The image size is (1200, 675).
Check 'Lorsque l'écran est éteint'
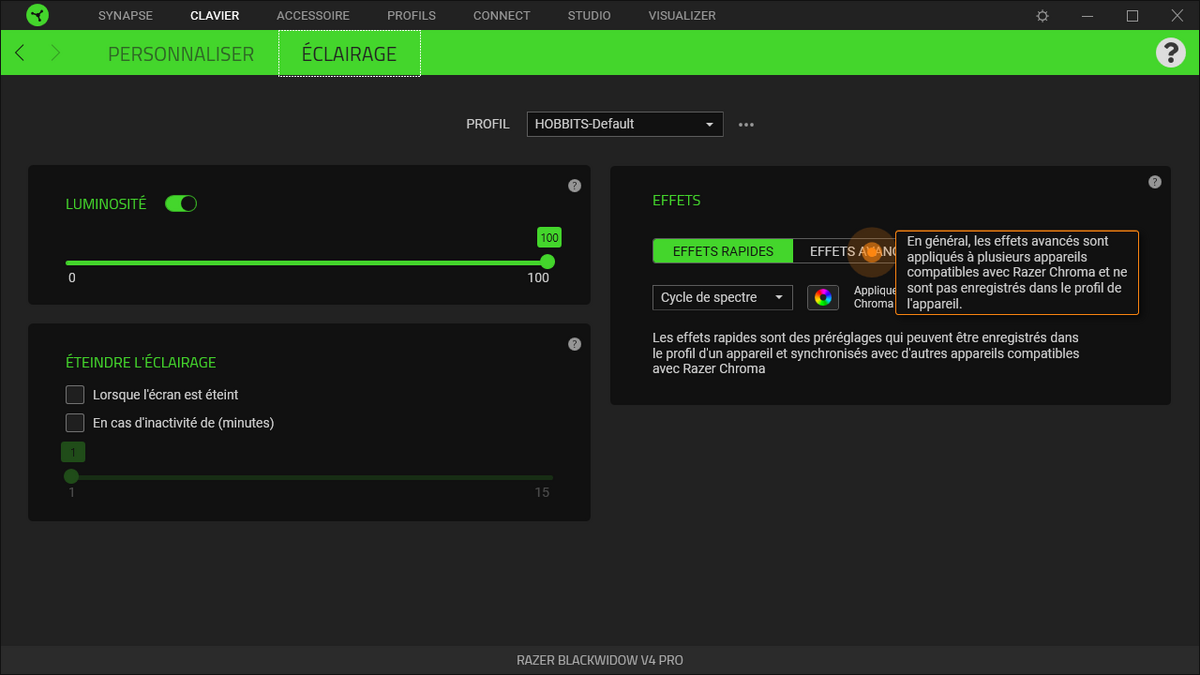coord(75,394)
